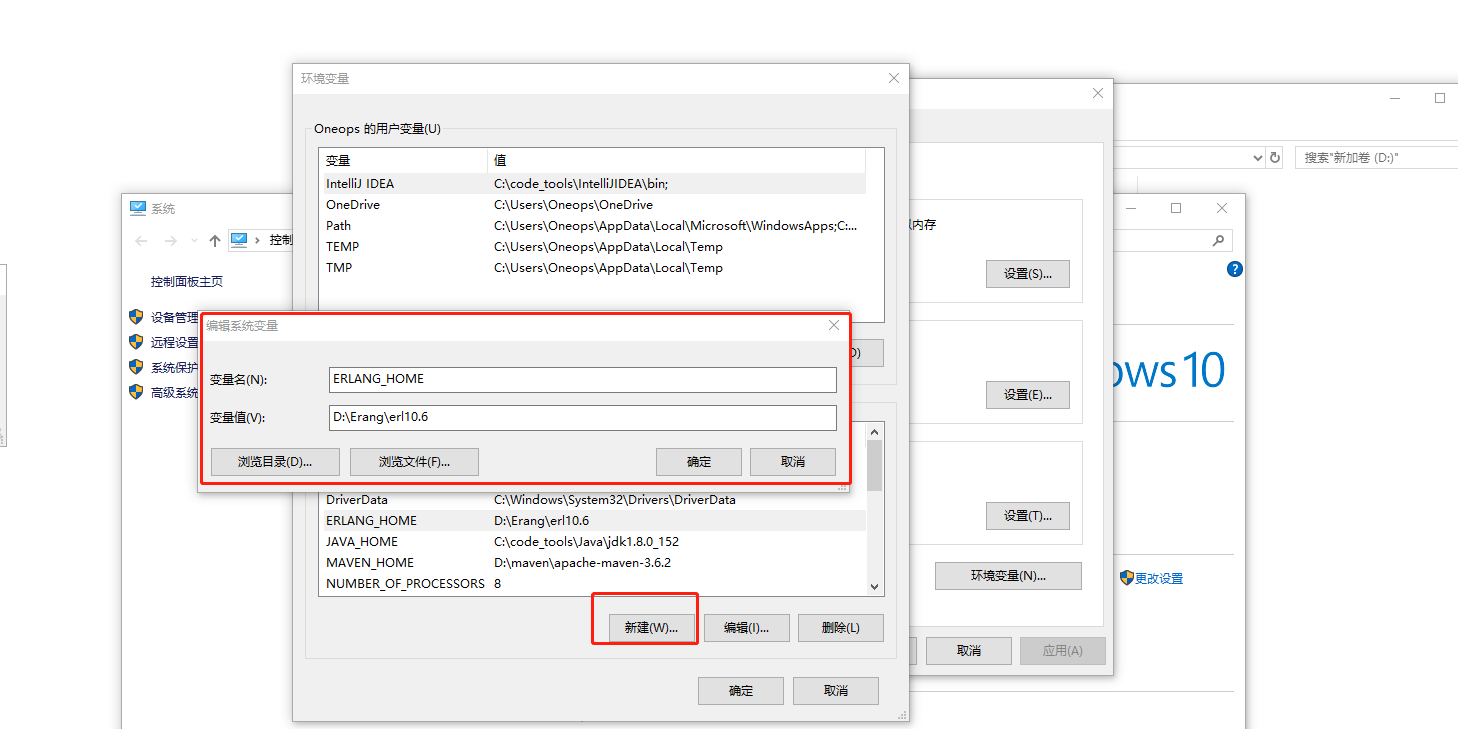
Task: Select the TEMP user variable row
Action: [592, 247]
